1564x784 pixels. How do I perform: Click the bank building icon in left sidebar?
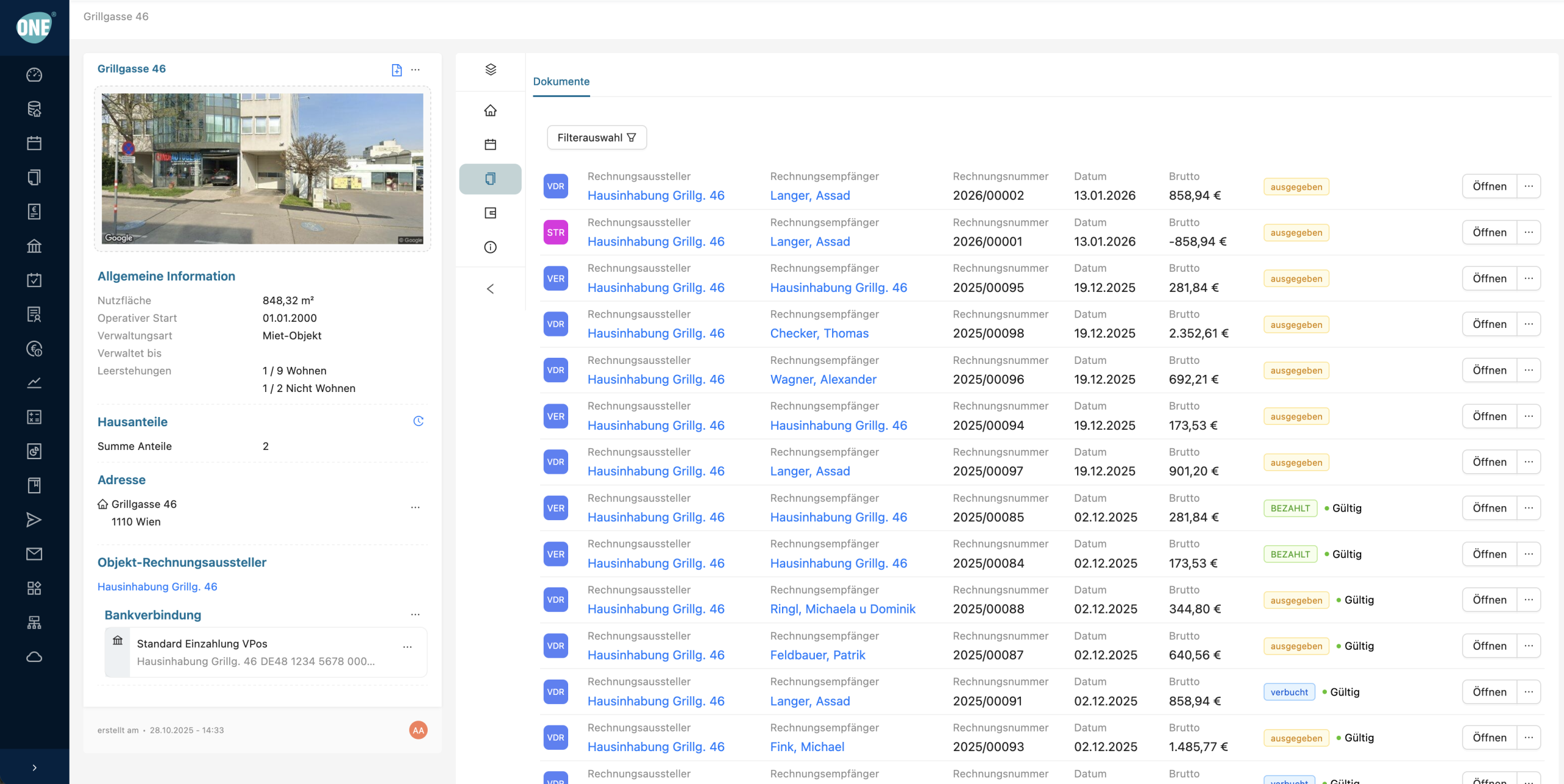(34, 246)
